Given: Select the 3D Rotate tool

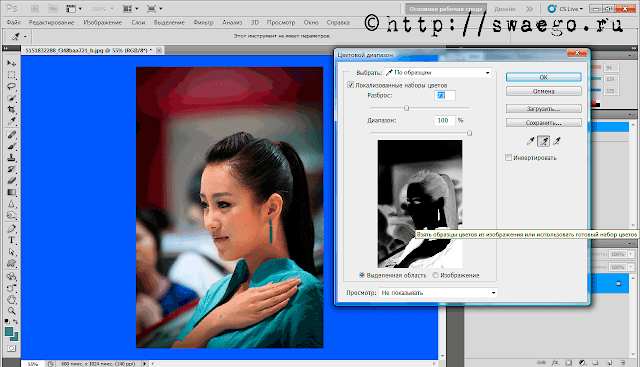Looking at the screenshot, I should tap(11, 276).
